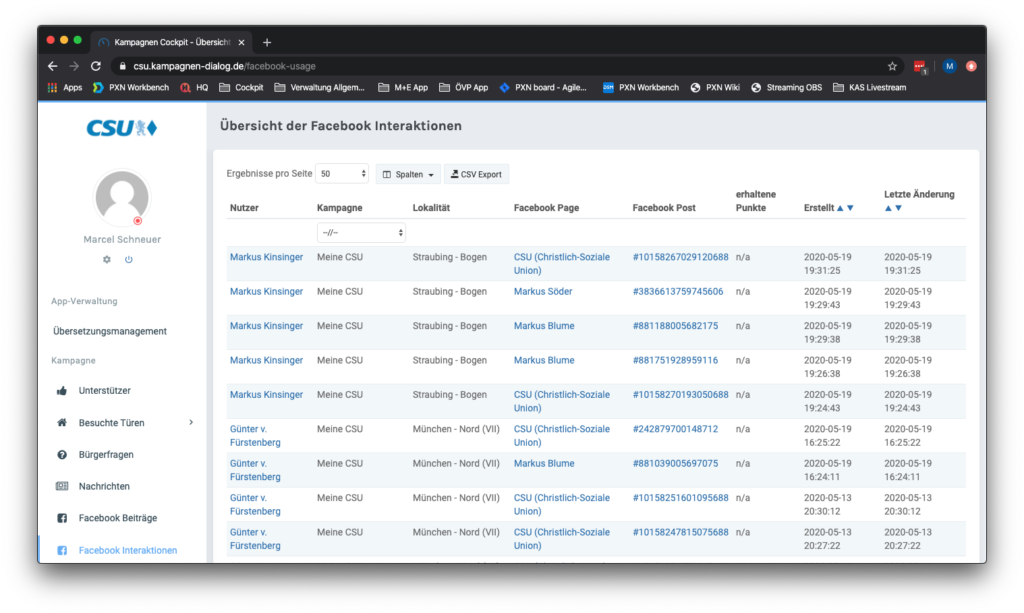The image size is (1024, 613).
Task: Open Bürgerfragen in sidebar
Action: click(106, 454)
